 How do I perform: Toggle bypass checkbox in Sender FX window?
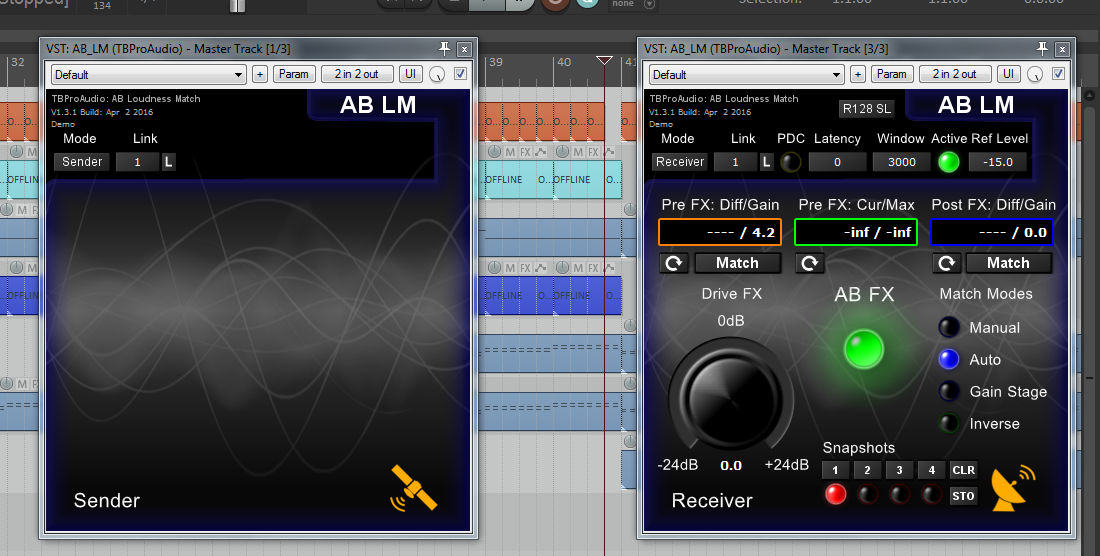(460, 74)
